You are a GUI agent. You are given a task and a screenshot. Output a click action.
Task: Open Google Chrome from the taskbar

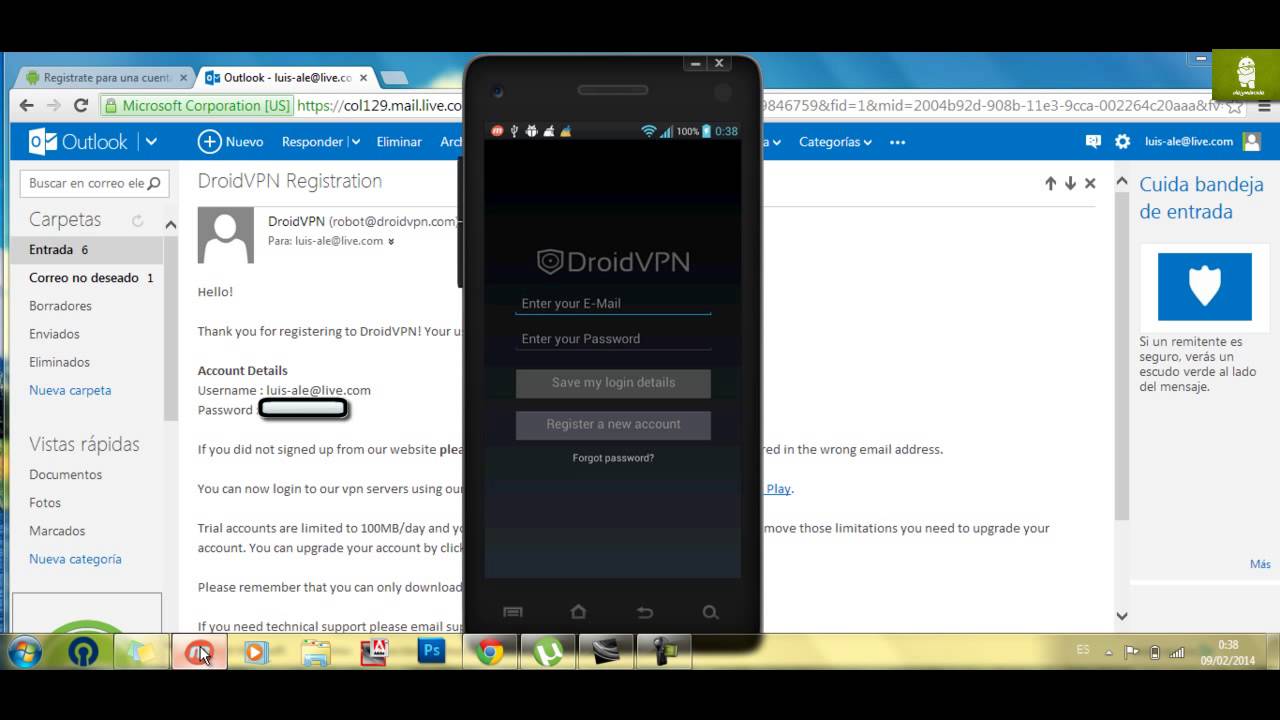tap(490, 652)
